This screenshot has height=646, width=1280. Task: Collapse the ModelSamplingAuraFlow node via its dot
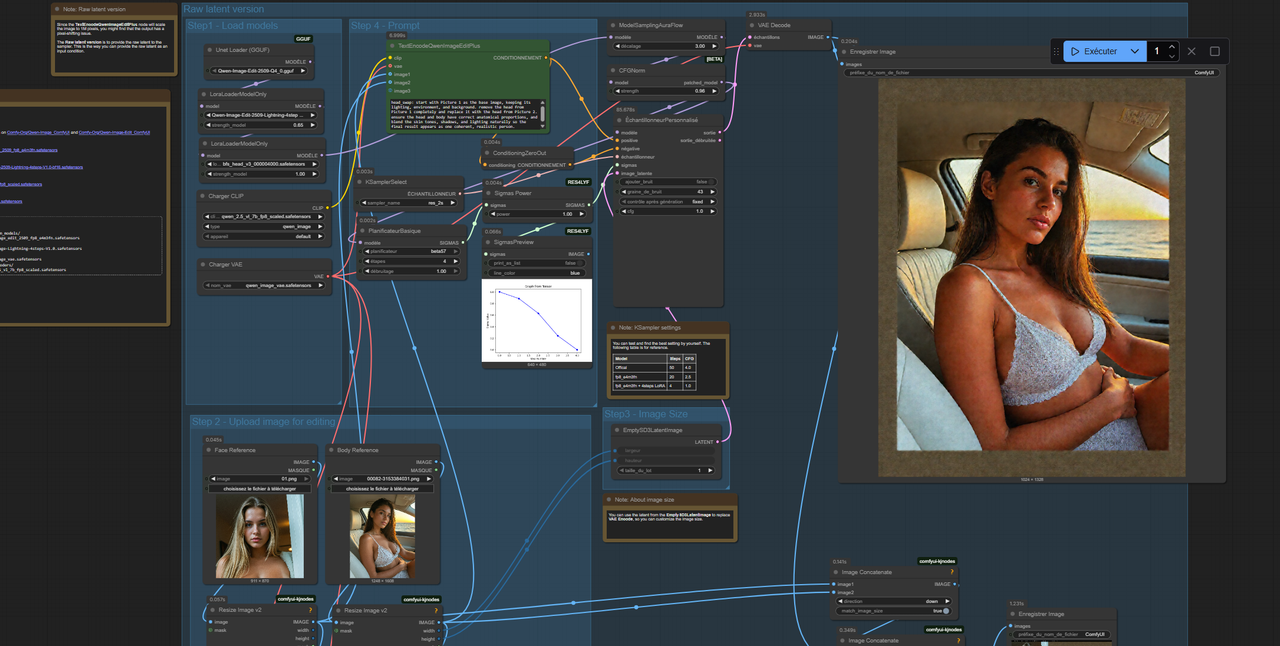(613, 25)
